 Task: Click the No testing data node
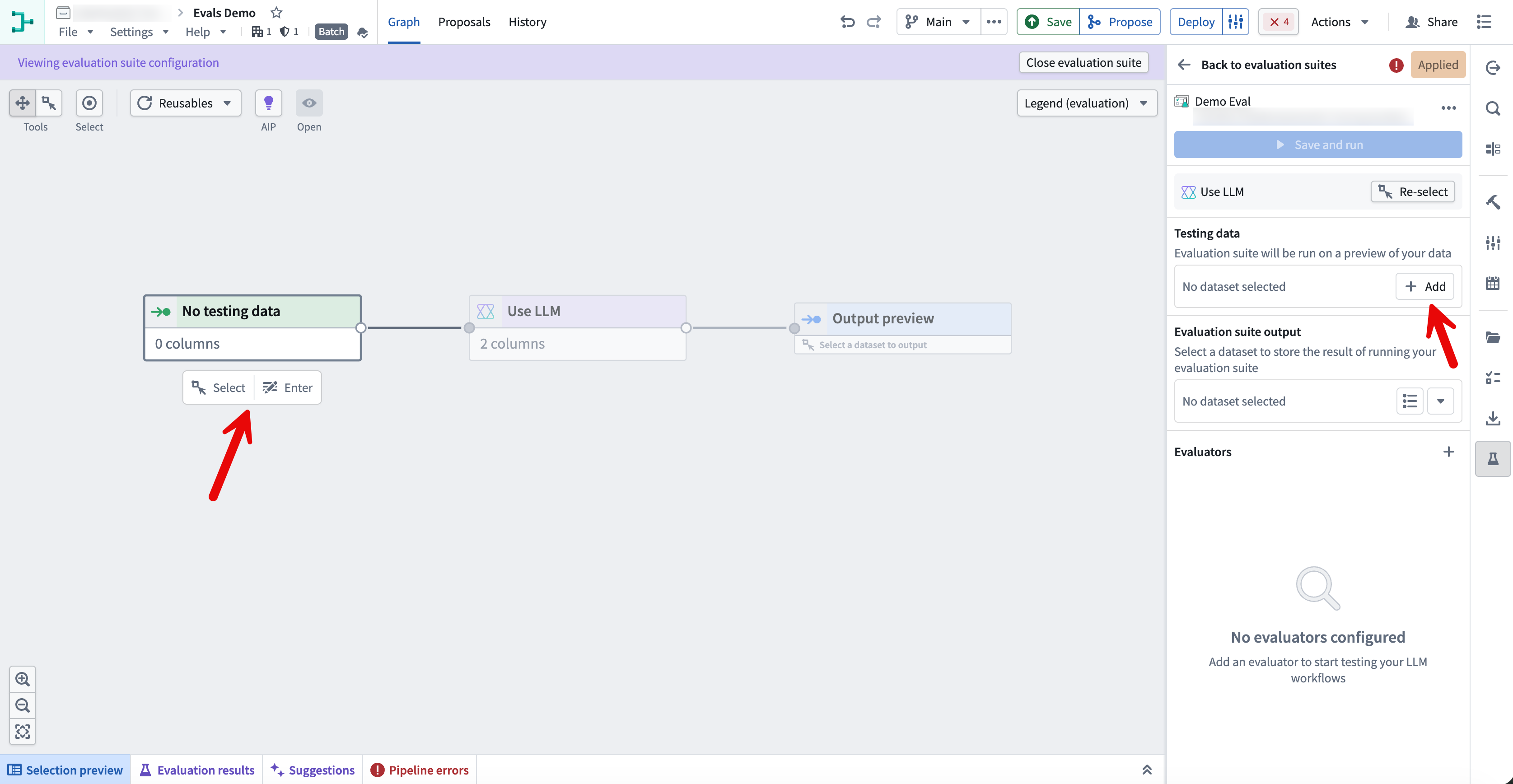click(252, 328)
